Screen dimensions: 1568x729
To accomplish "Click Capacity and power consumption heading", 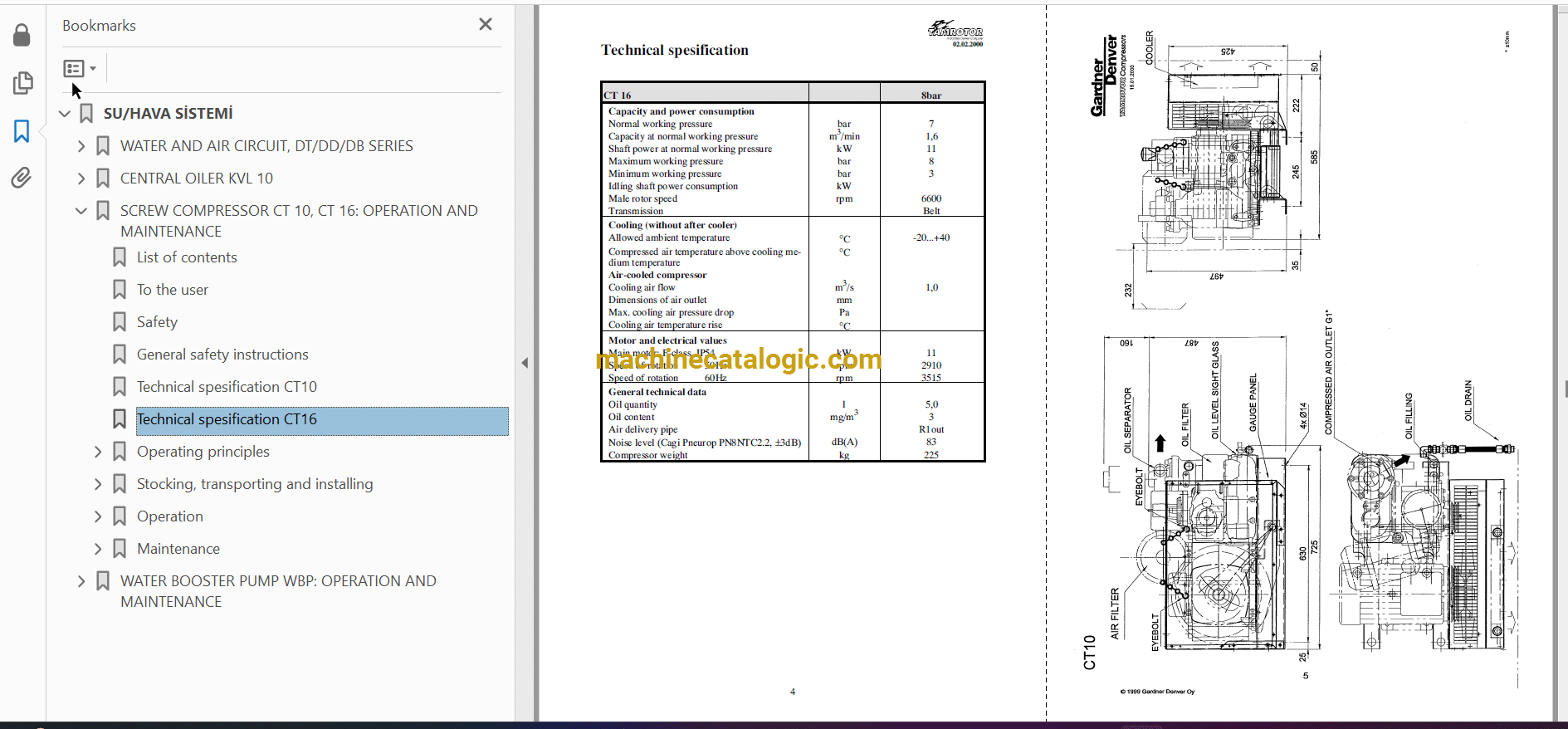I will click(x=681, y=111).
